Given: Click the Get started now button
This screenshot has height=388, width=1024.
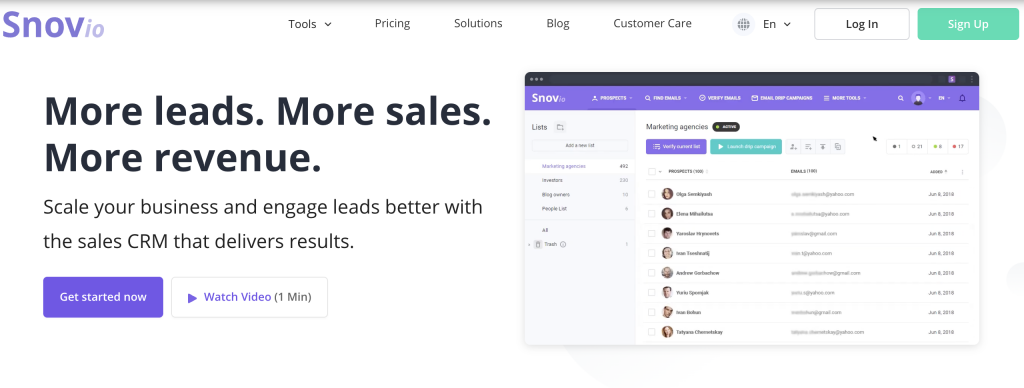Looking at the screenshot, I should click(103, 297).
